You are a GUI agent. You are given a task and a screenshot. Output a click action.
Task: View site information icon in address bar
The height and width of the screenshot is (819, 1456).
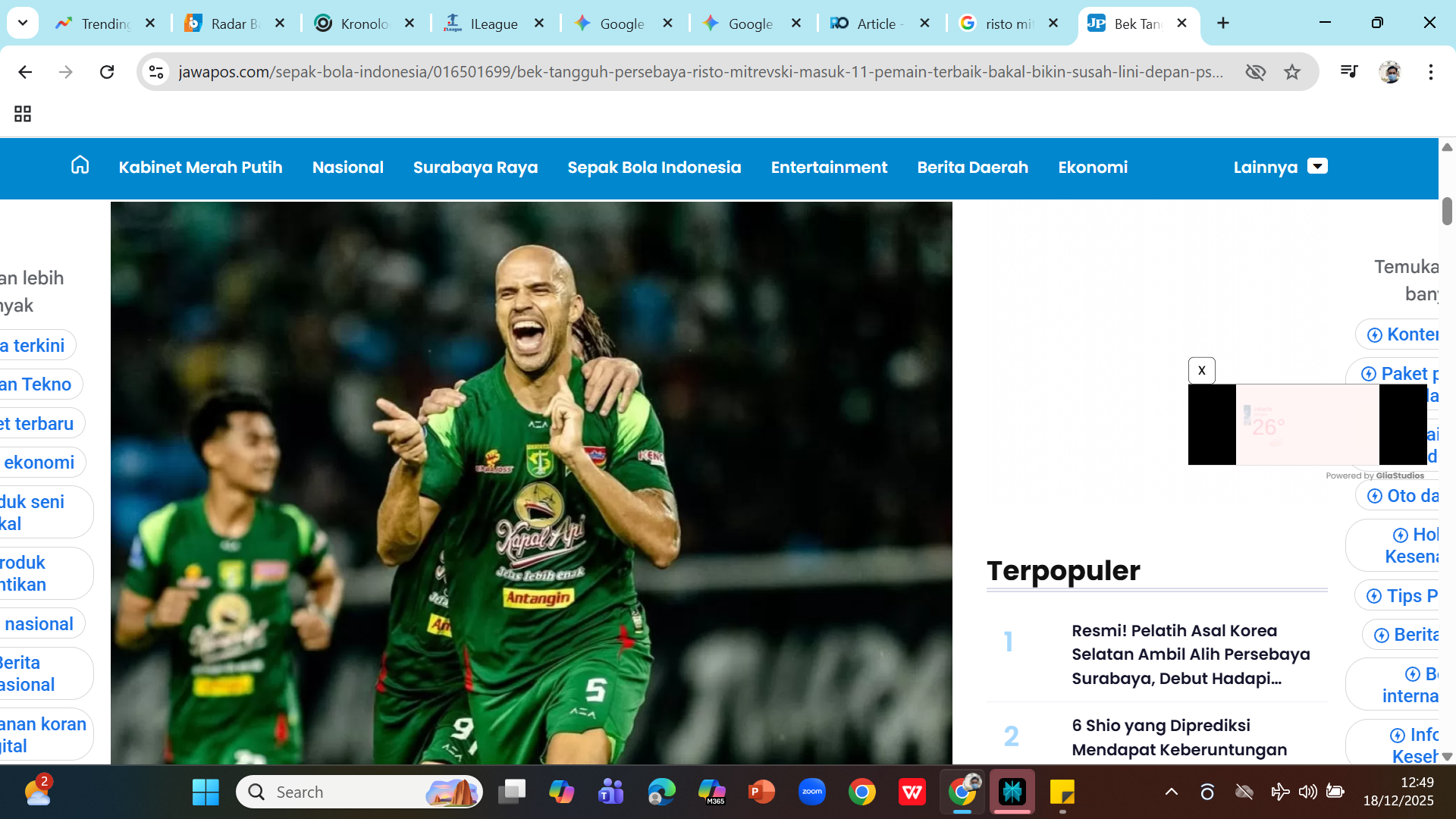click(156, 72)
